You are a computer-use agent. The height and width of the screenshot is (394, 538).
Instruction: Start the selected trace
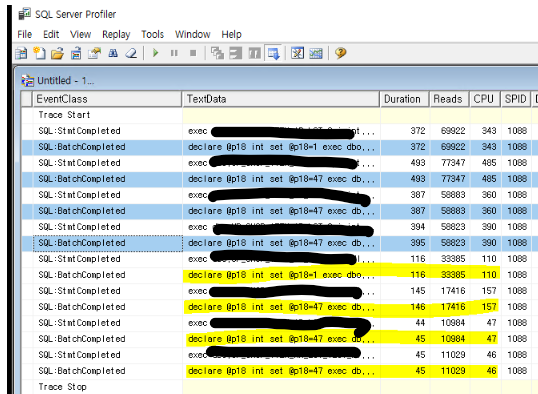click(155, 53)
